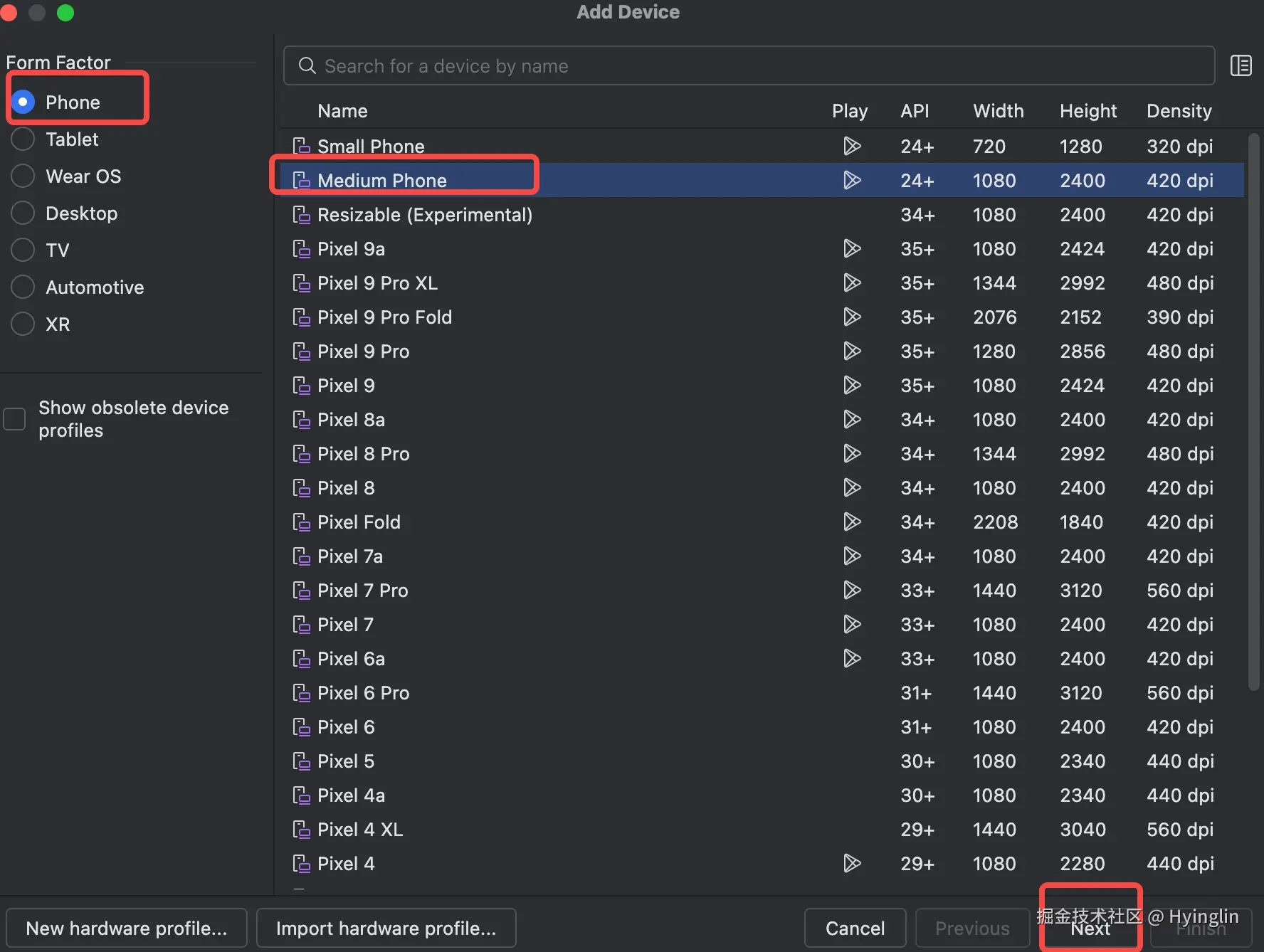Click the device icon beside Pixel 9a
The image size is (1264, 952).
point(301,248)
